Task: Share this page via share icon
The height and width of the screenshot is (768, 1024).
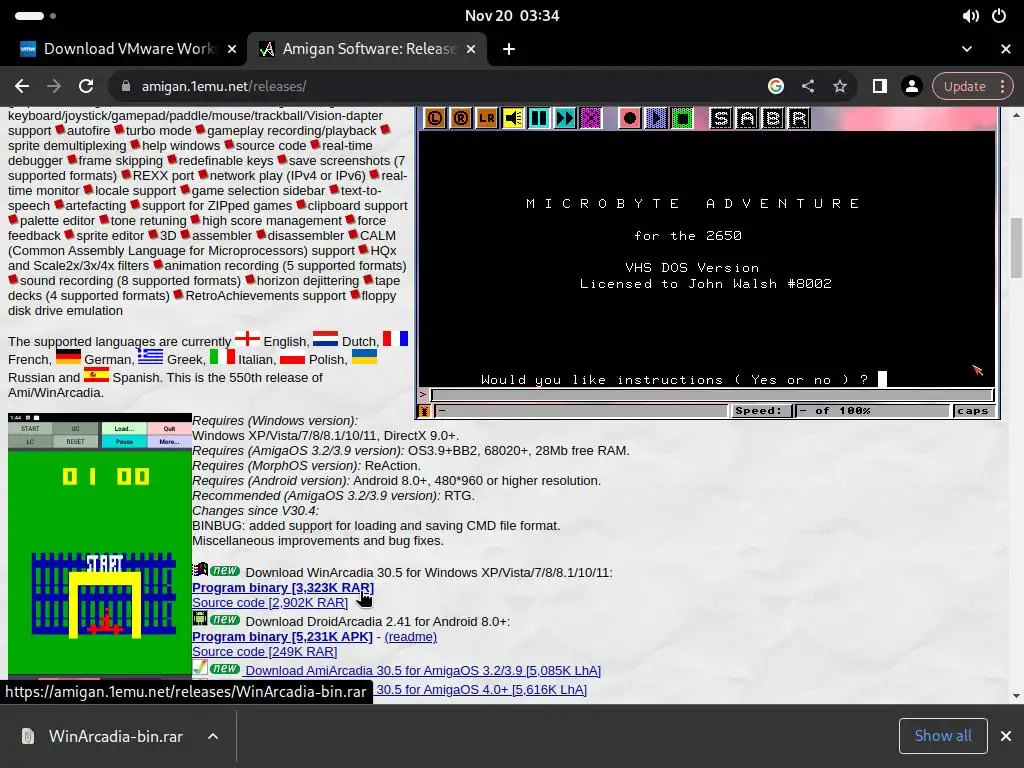Action: click(808, 86)
